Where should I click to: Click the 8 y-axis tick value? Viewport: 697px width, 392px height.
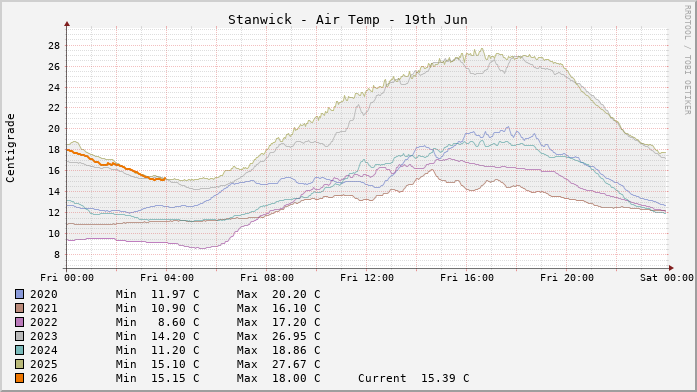[x=57, y=255]
